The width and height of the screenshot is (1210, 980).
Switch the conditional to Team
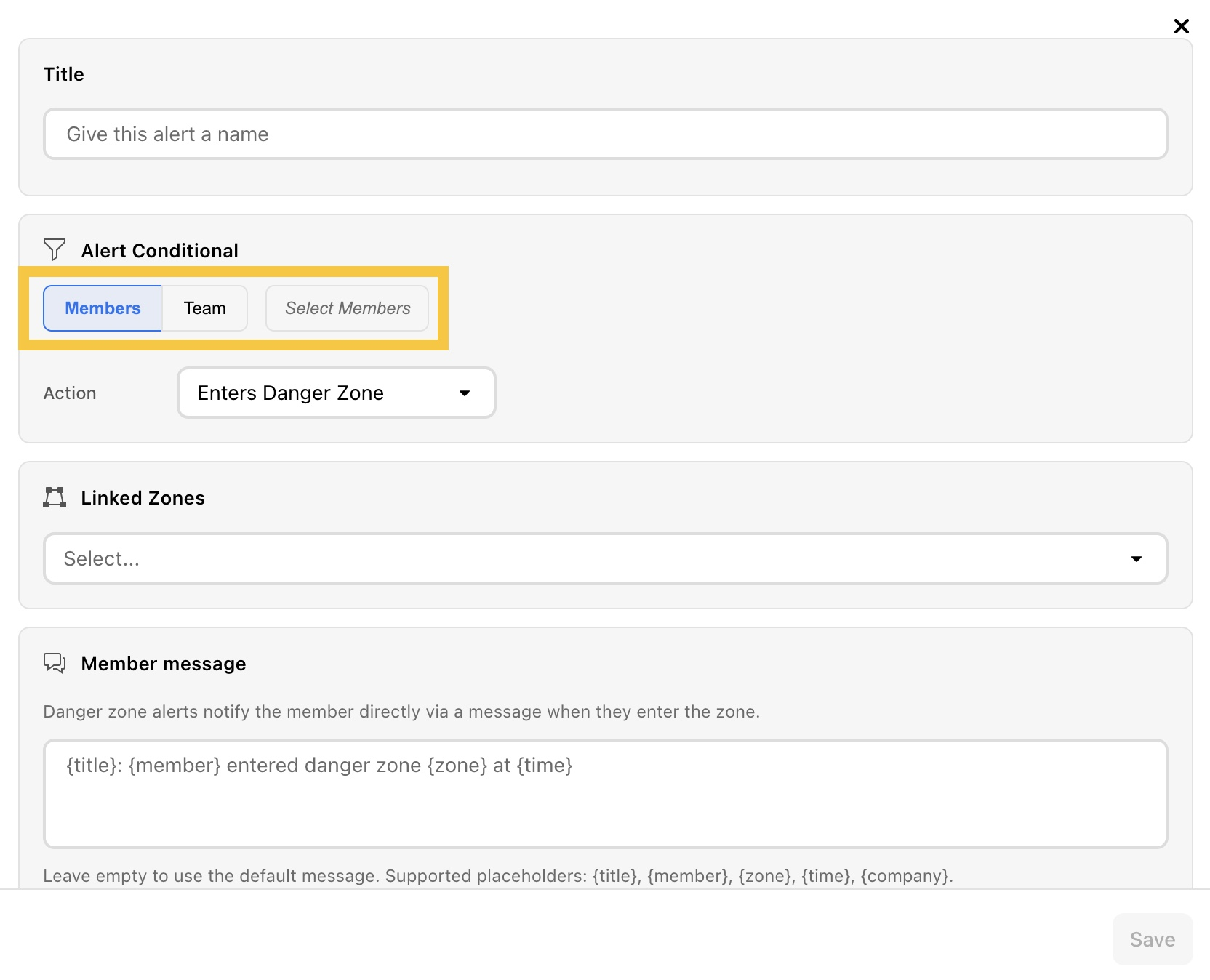tap(205, 308)
